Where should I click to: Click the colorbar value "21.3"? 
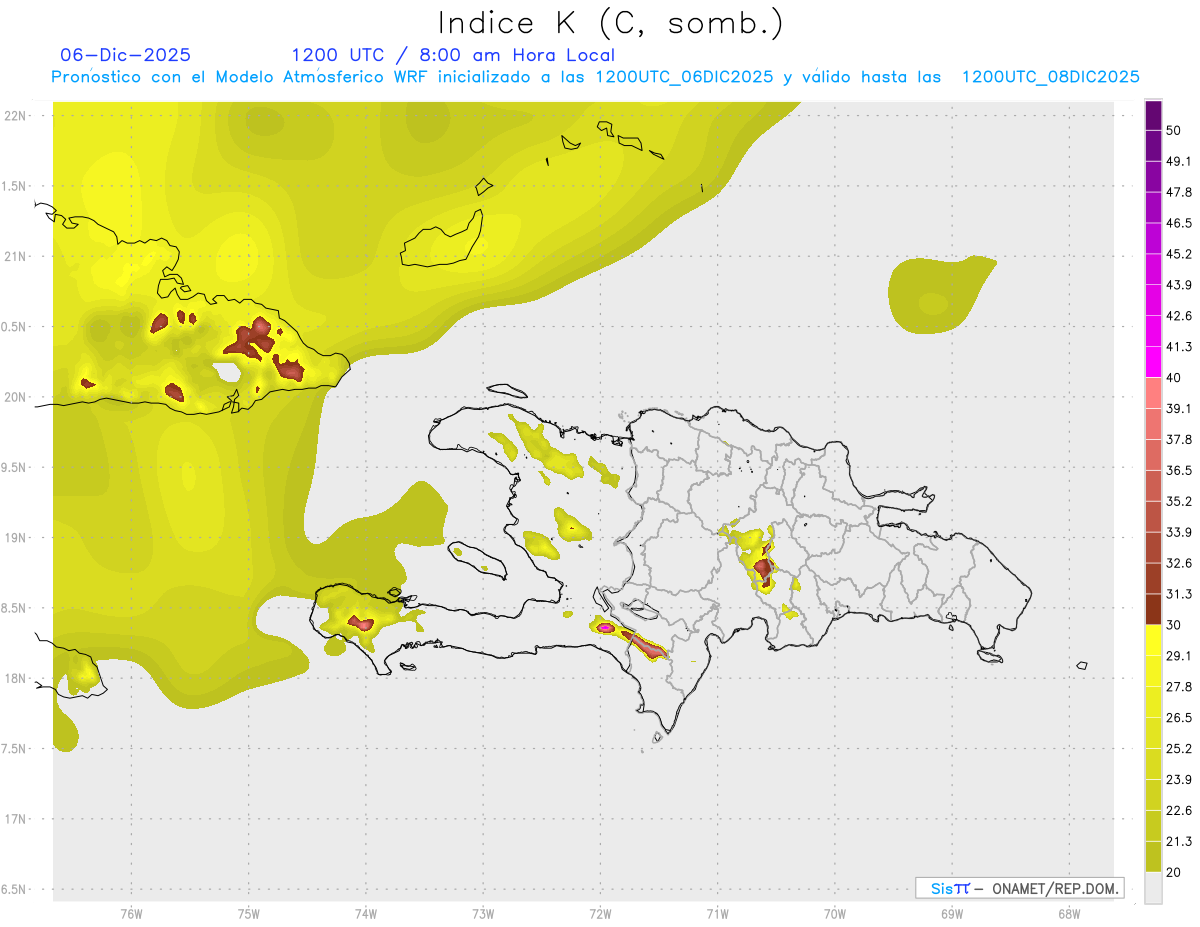[1178, 842]
